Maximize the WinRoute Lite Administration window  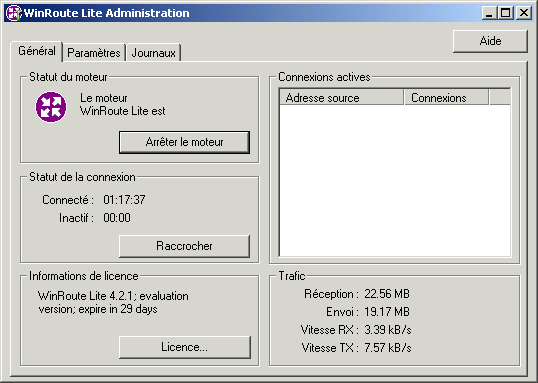point(506,13)
